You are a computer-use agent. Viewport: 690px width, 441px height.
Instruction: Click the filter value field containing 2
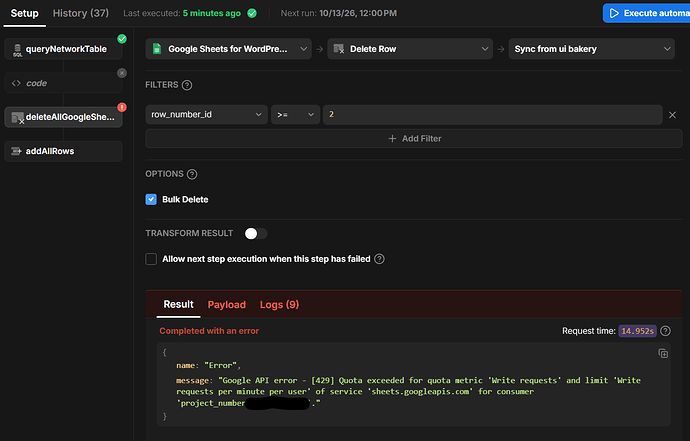click(492, 114)
